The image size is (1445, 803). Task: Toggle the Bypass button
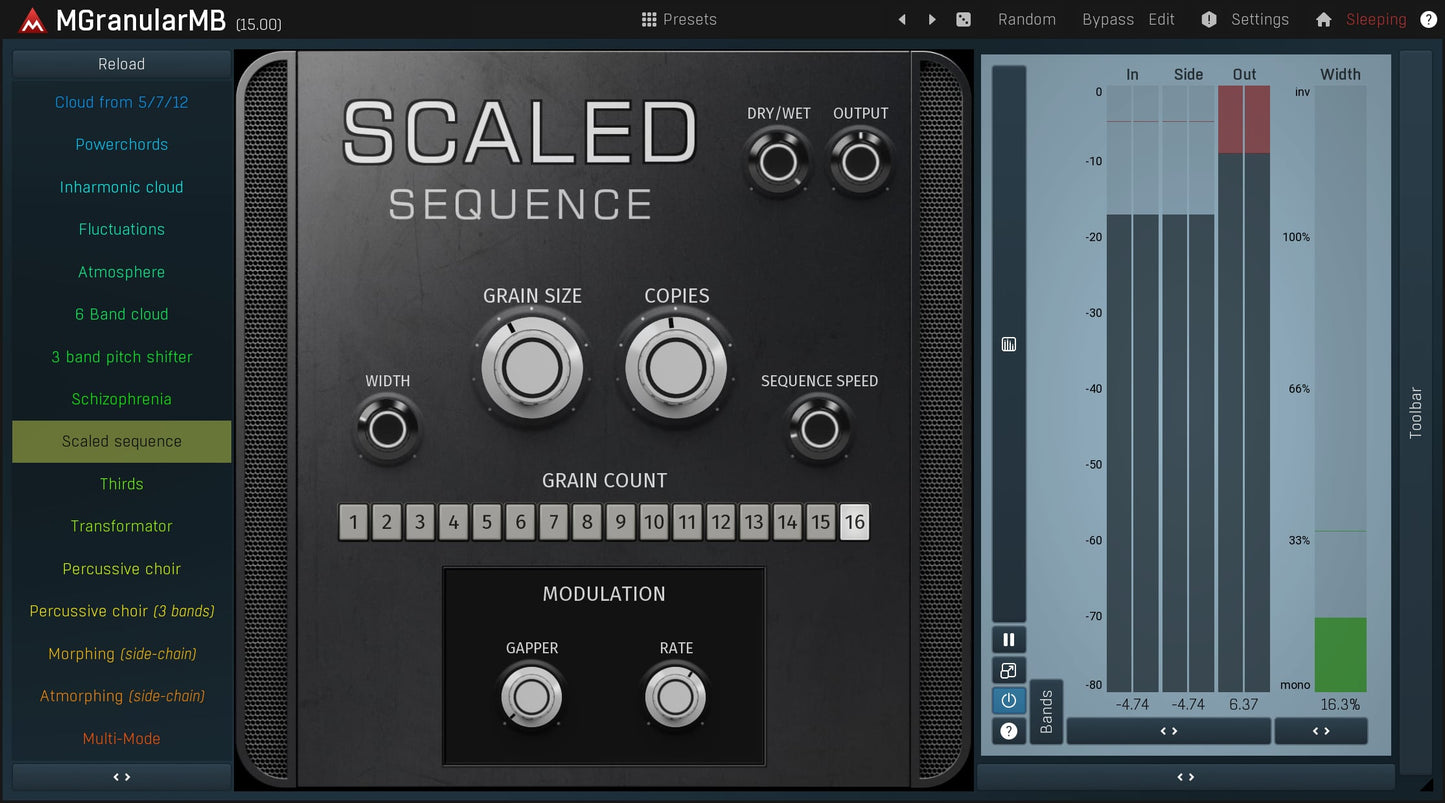[1107, 19]
